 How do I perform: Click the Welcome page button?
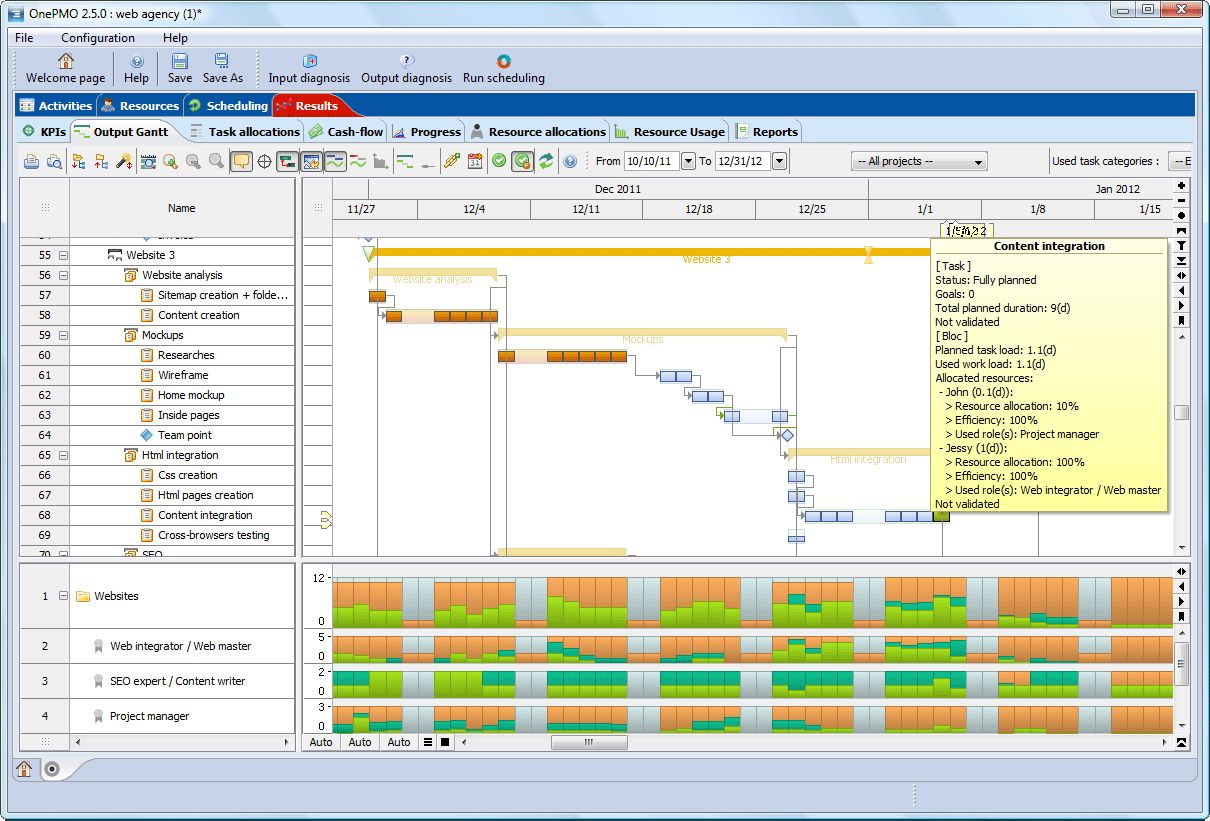point(64,67)
